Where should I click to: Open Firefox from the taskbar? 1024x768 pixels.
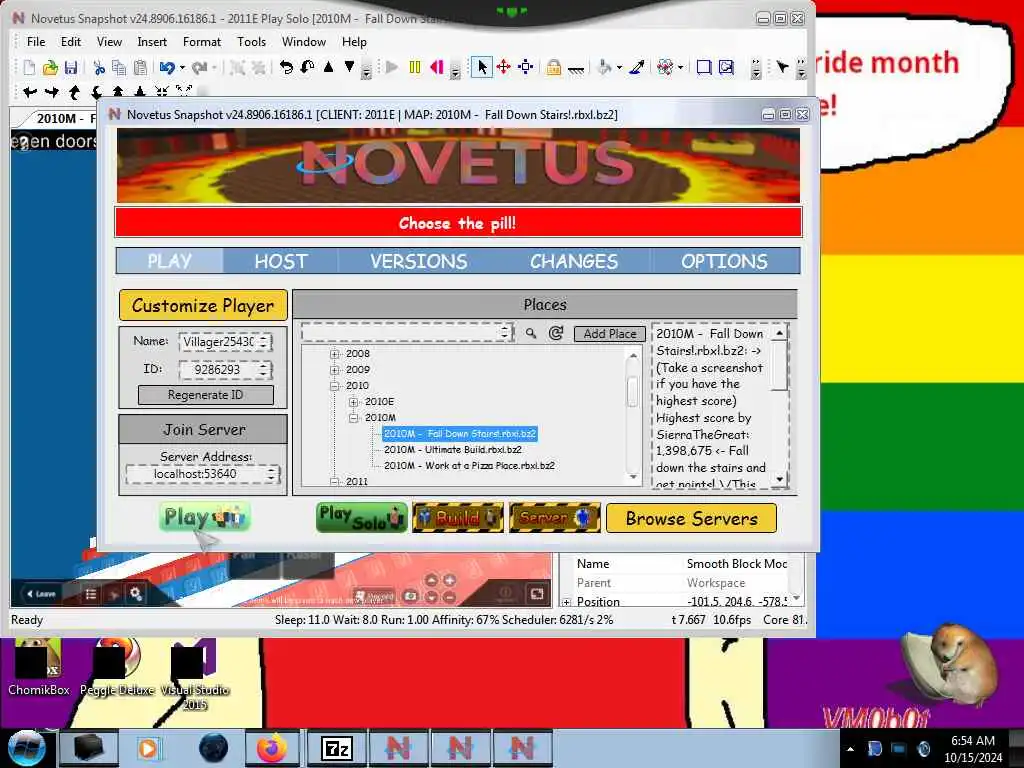point(272,748)
